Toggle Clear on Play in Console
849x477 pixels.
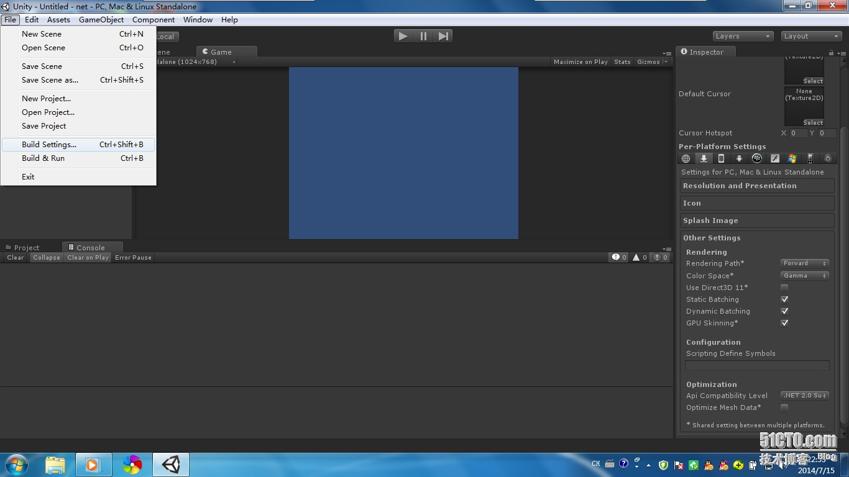[x=88, y=258]
